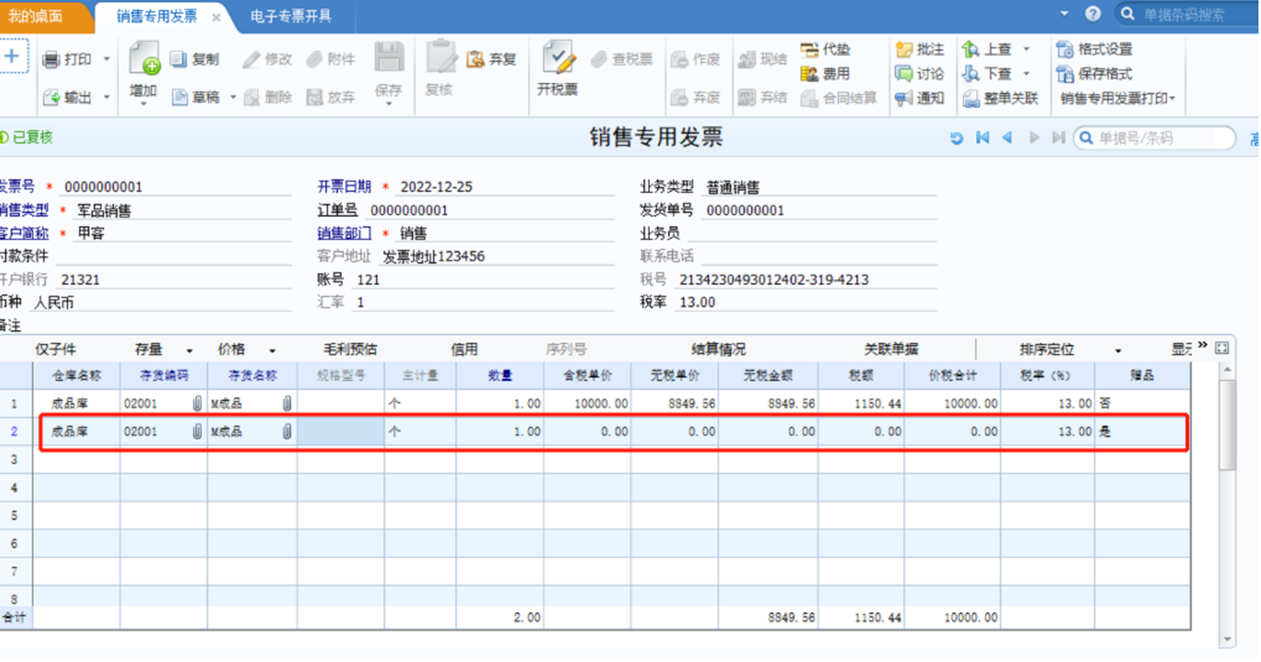Image resolution: width=1261 pixels, height=662 pixels.
Task: Click the 打印 printer icon
Action: click(50, 60)
